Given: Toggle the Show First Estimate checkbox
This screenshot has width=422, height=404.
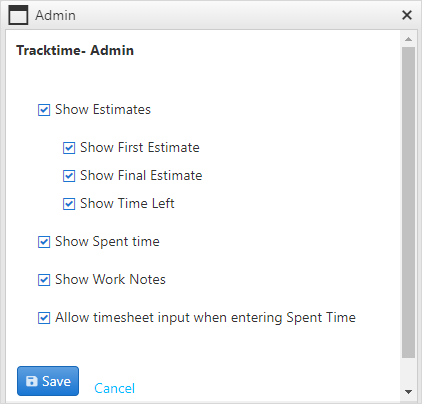Looking at the screenshot, I should point(69,148).
